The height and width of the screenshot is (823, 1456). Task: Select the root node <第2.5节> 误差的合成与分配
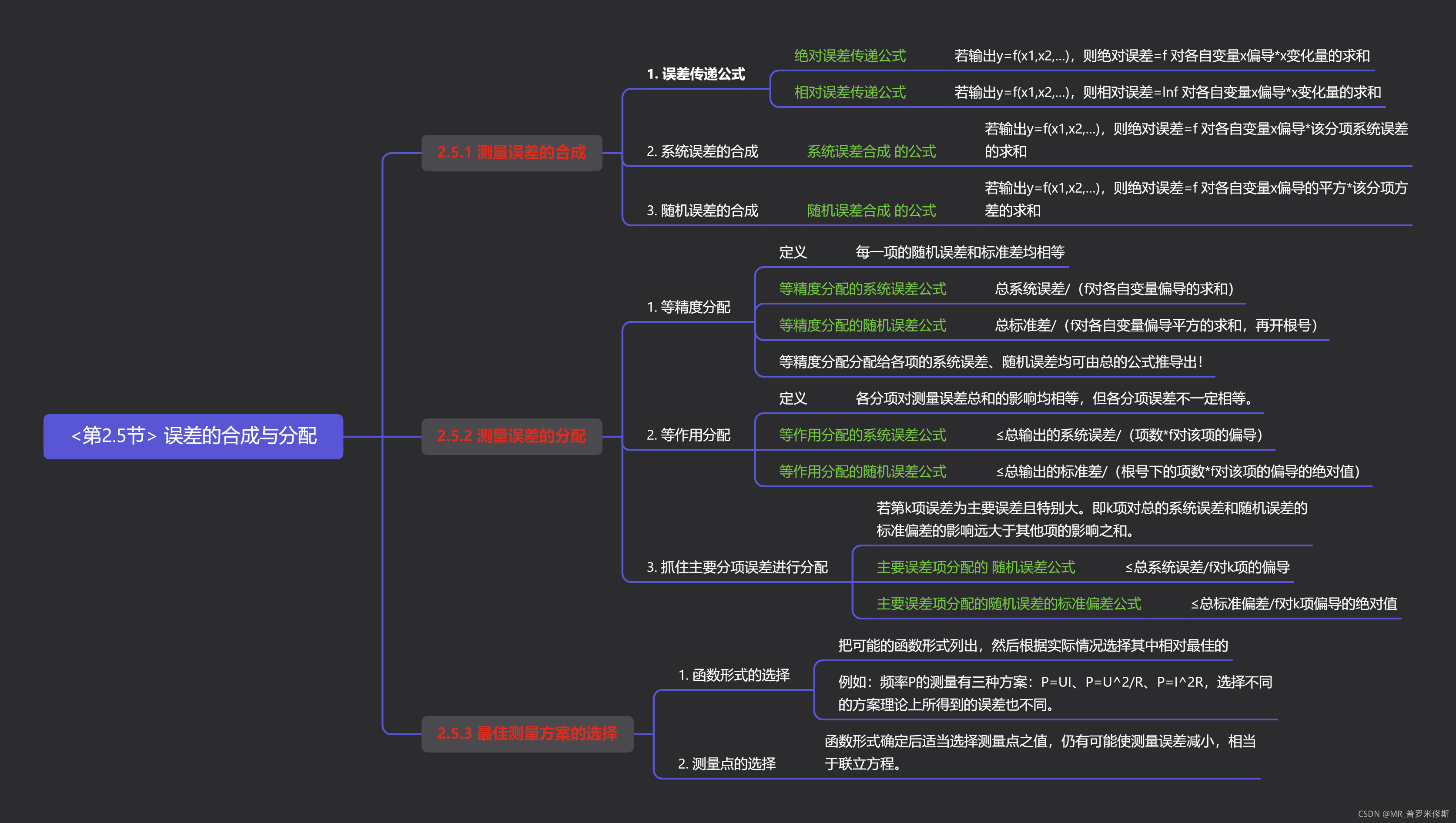click(193, 436)
